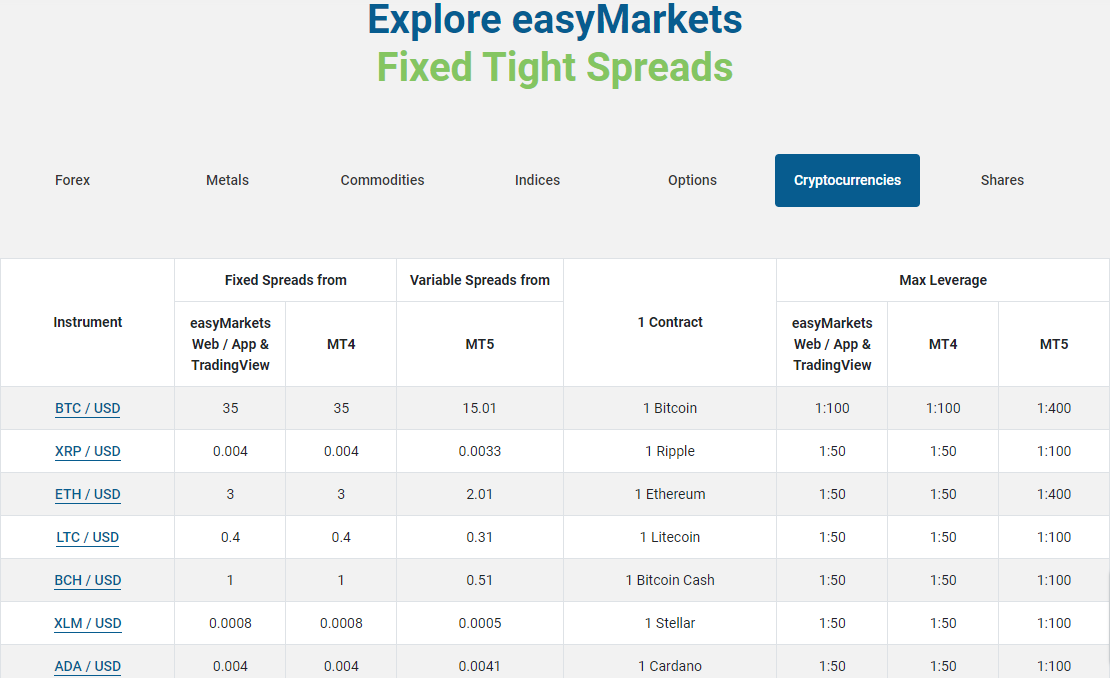The width and height of the screenshot is (1110, 688).
Task: Click the Explore easyMarkets heading
Action: [555, 19]
